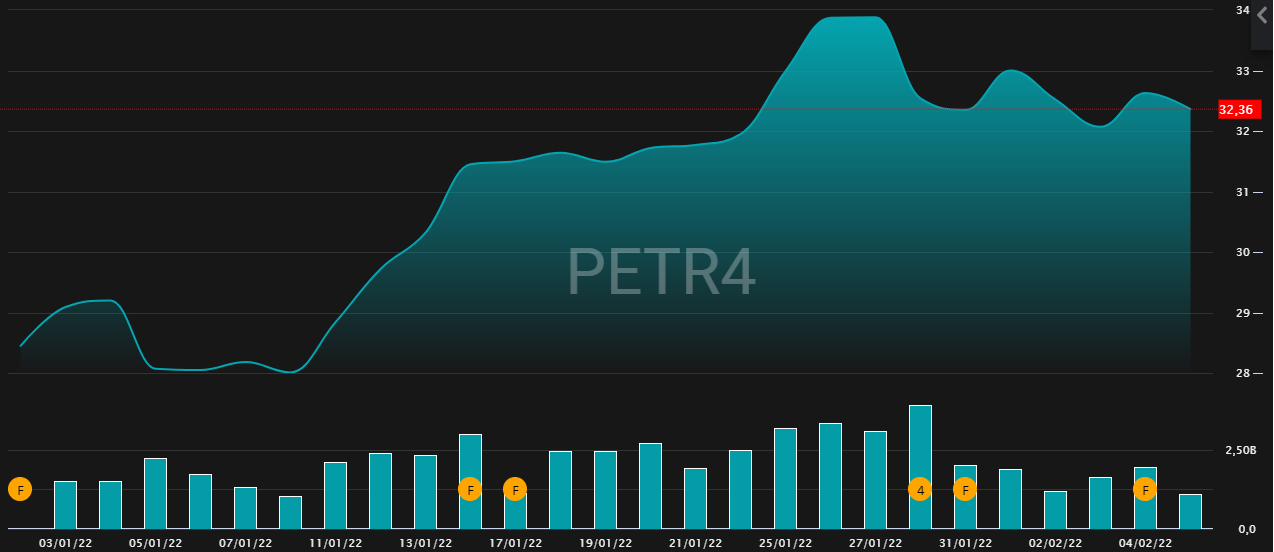Open the F event marker above 17/01/22
The width and height of the screenshot is (1274, 552).
click(515, 489)
